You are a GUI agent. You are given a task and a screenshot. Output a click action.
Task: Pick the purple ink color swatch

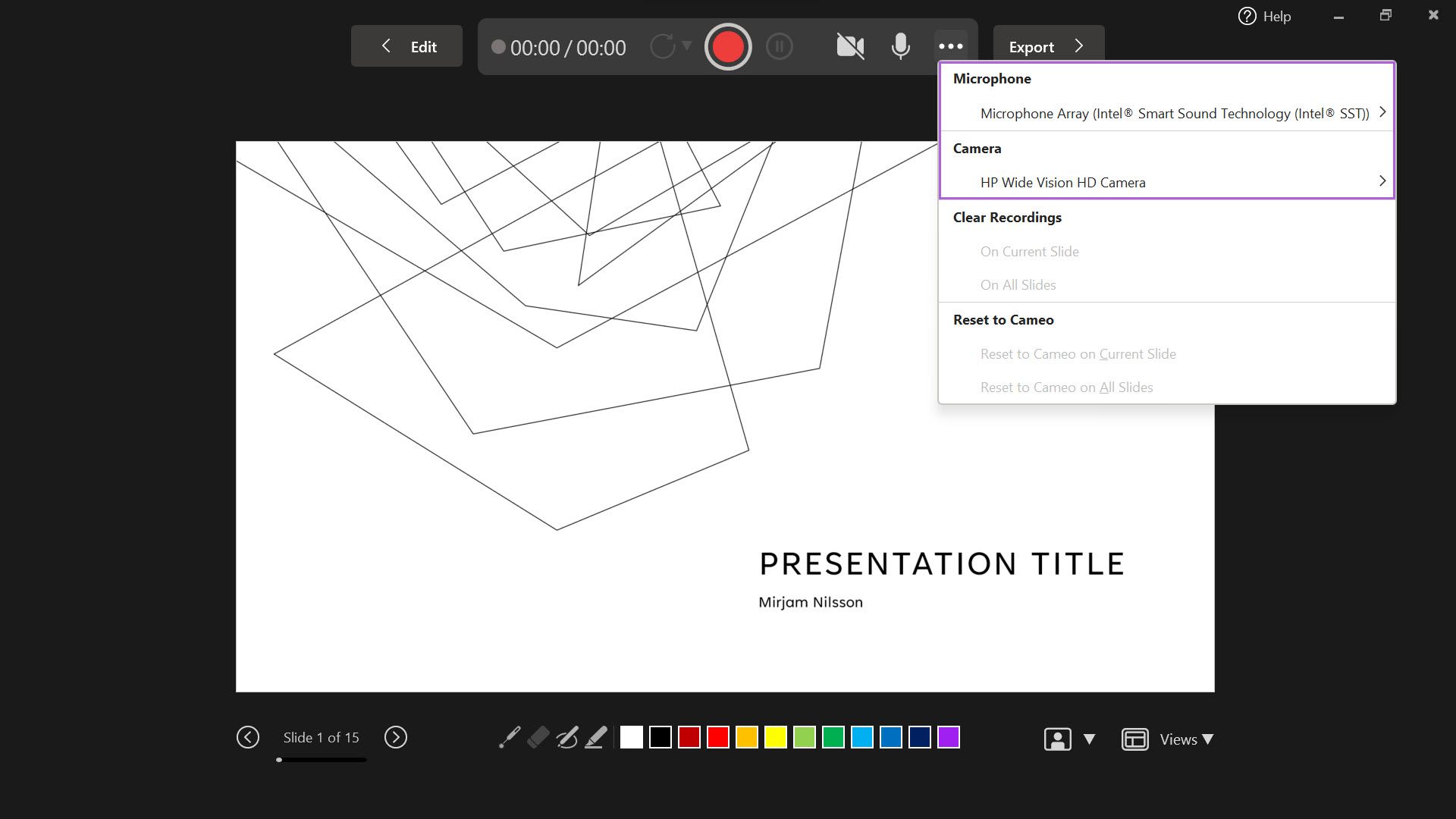(x=948, y=737)
